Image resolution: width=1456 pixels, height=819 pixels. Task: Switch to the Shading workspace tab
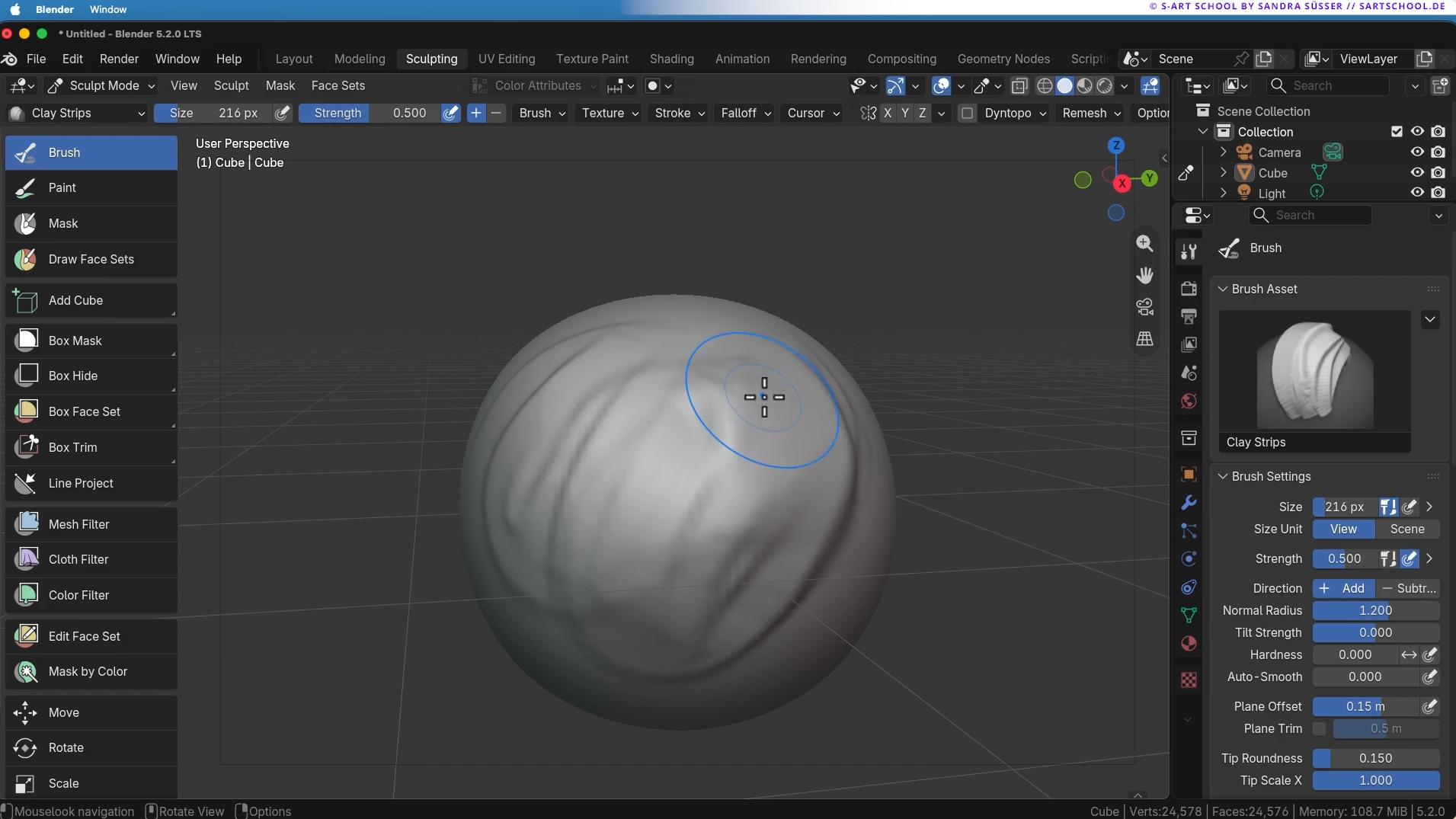click(x=672, y=59)
